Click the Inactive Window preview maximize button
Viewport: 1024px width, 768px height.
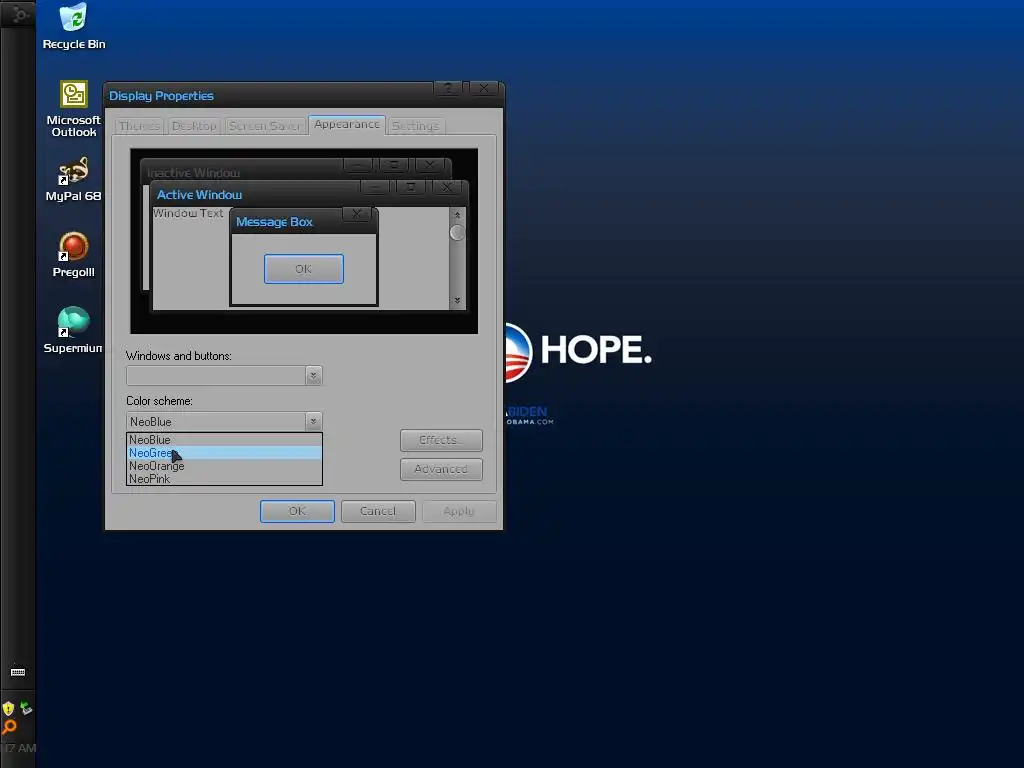pos(393,165)
